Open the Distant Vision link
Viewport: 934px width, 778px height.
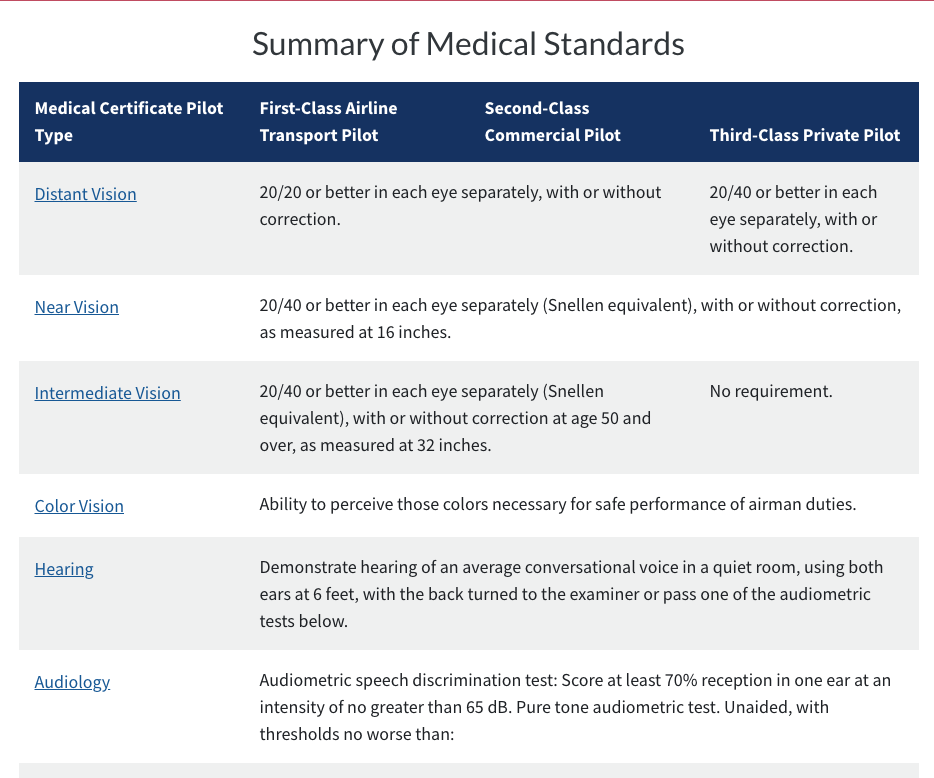point(85,194)
